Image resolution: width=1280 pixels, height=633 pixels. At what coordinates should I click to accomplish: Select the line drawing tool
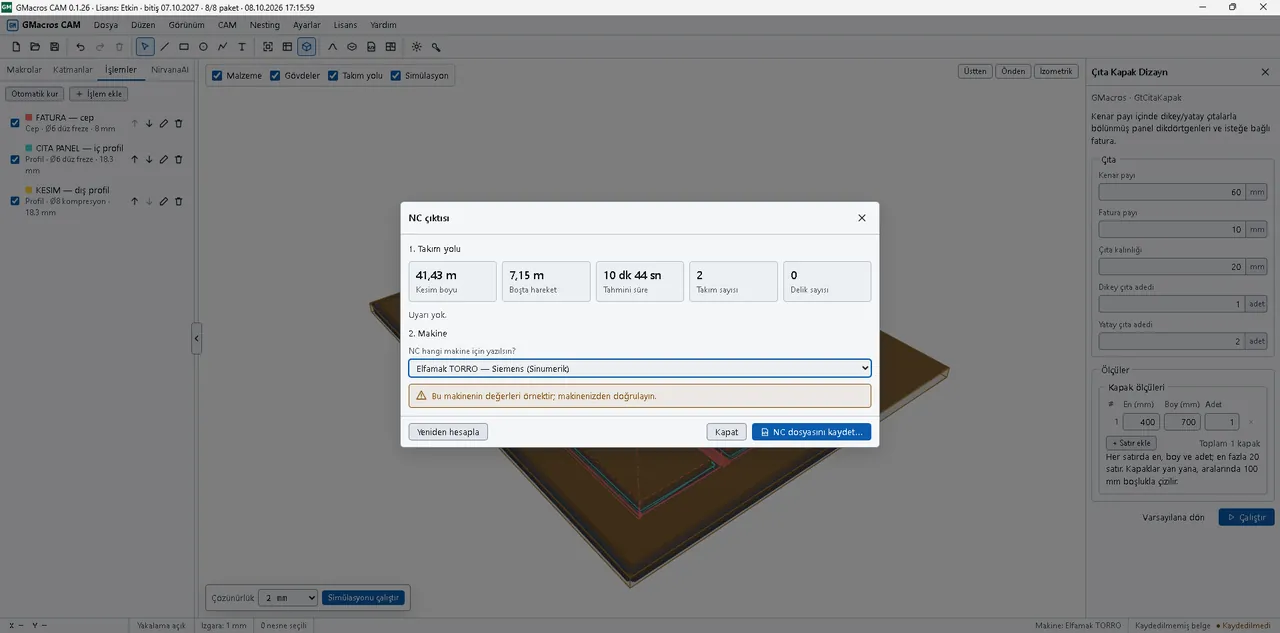pyautogui.click(x=165, y=47)
